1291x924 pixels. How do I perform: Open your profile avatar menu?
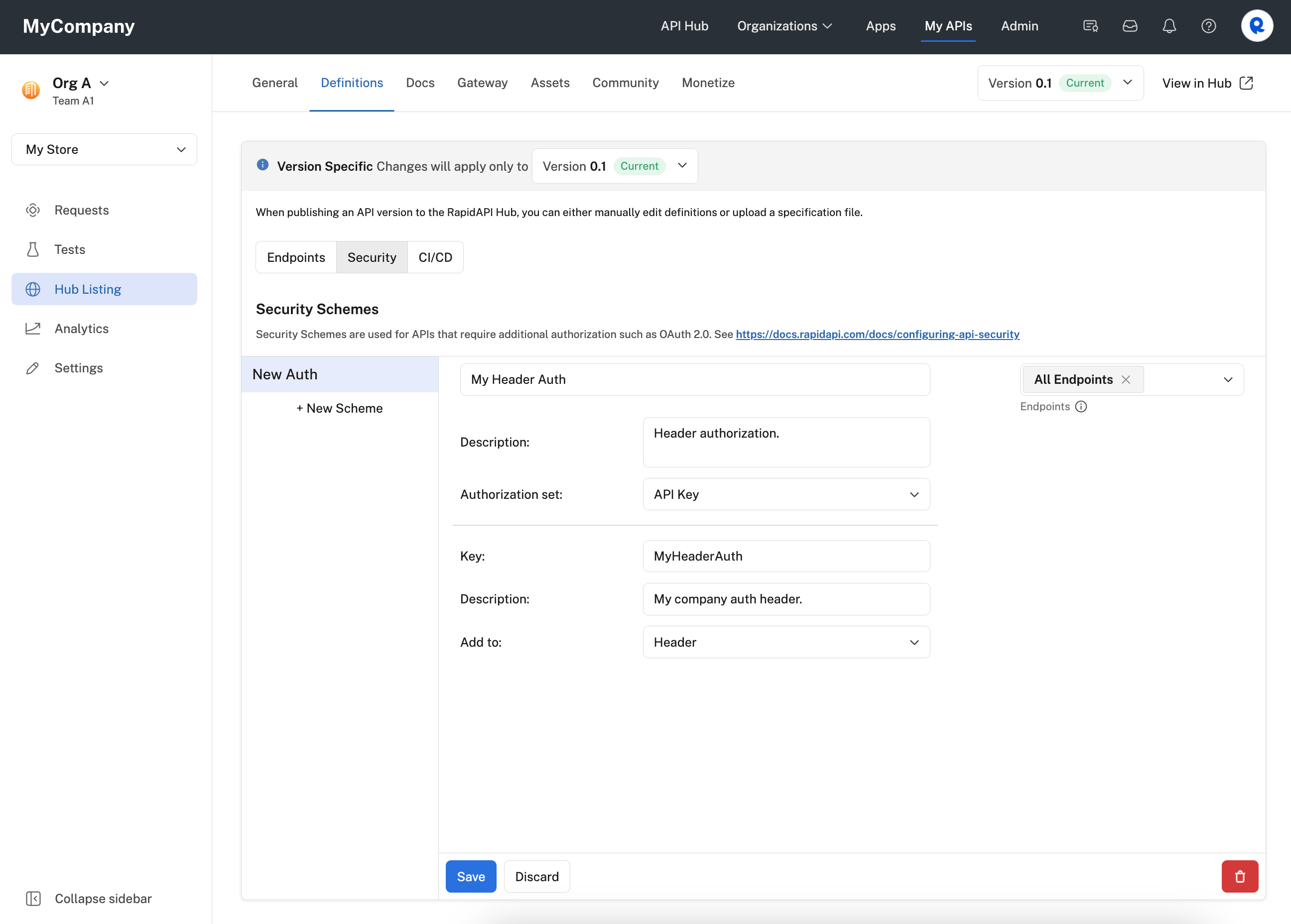tap(1256, 25)
